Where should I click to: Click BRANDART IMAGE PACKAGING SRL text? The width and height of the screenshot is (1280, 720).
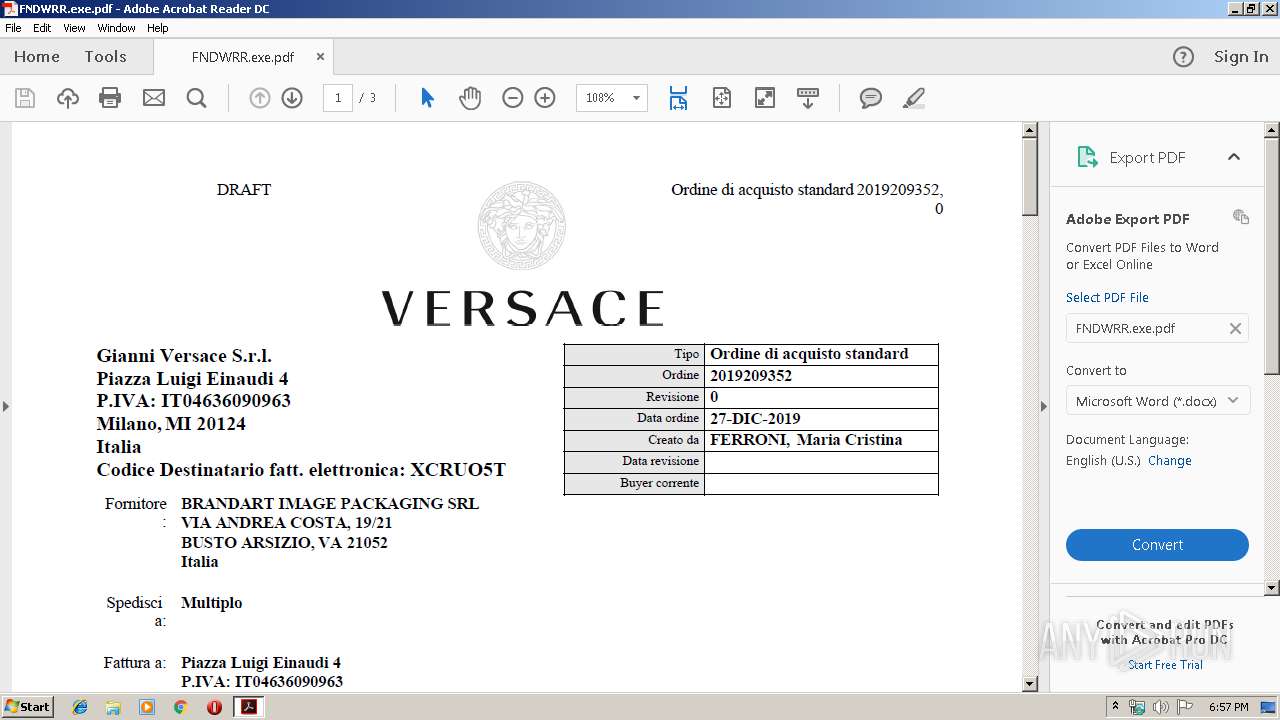tap(330, 504)
